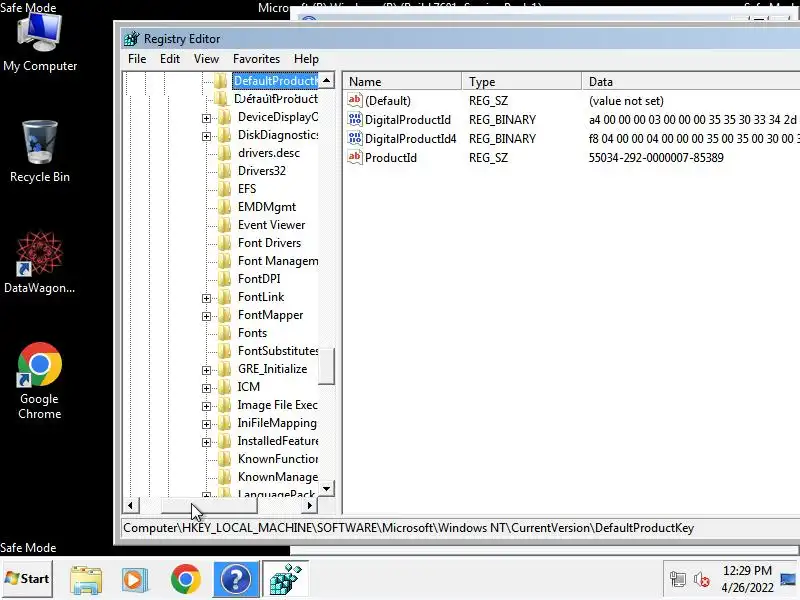Screen dimensions: 800x600
Task: Open Windows Explorer from the taskbar
Action: pos(86,579)
